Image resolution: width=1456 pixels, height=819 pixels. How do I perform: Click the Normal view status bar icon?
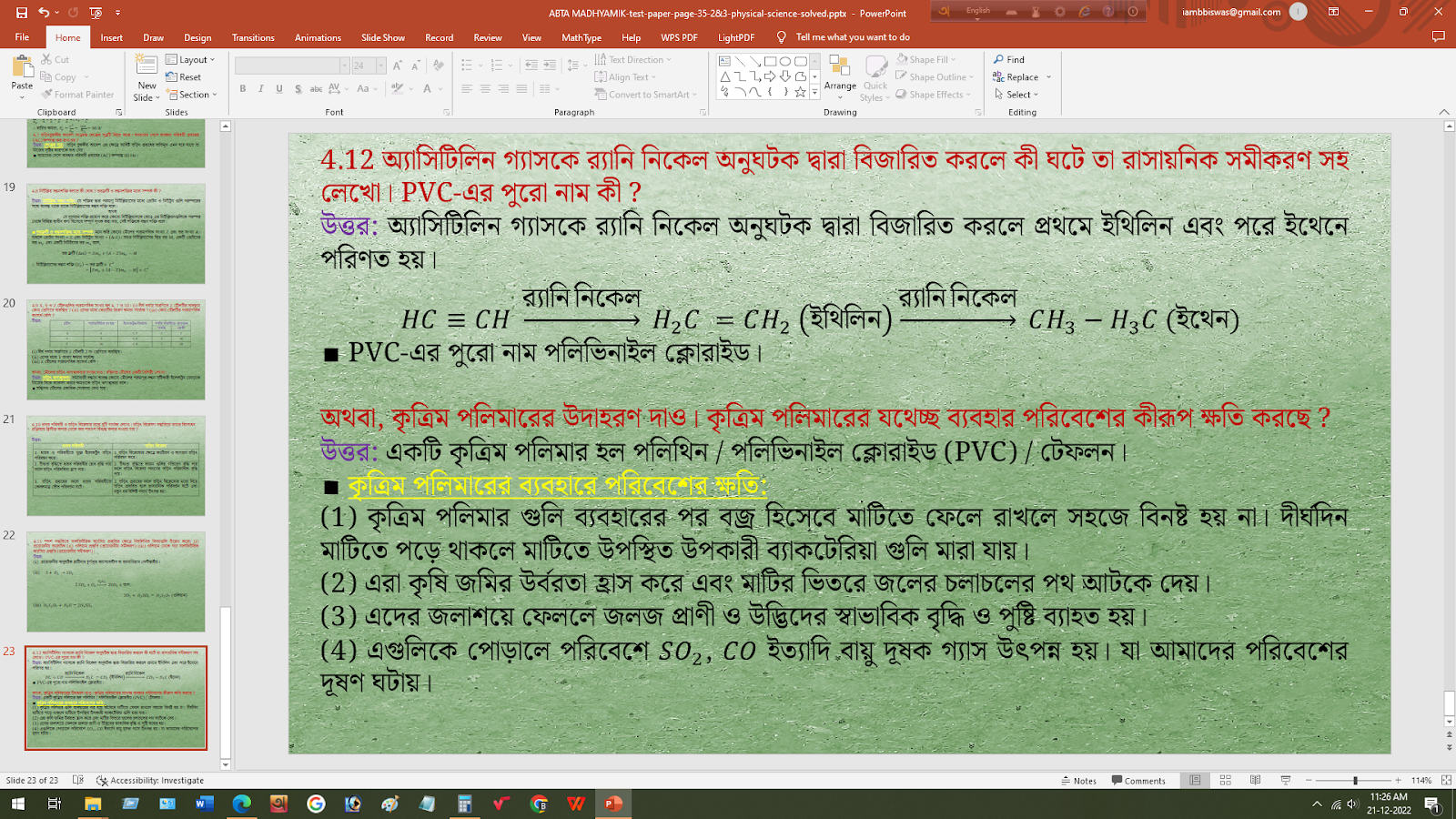pos(1195,781)
